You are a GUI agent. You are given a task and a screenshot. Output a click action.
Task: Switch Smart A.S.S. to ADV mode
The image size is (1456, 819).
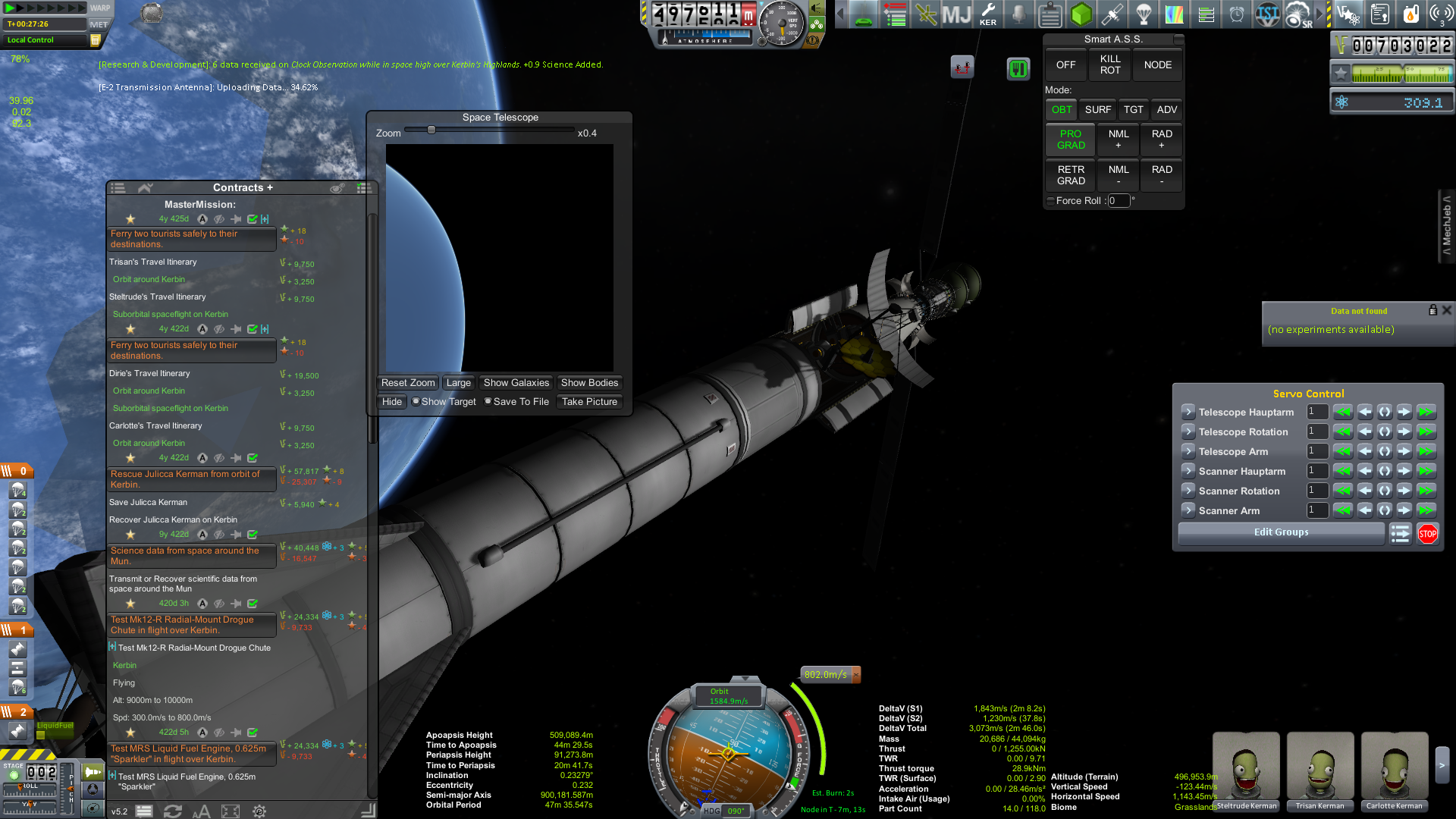(x=1166, y=110)
